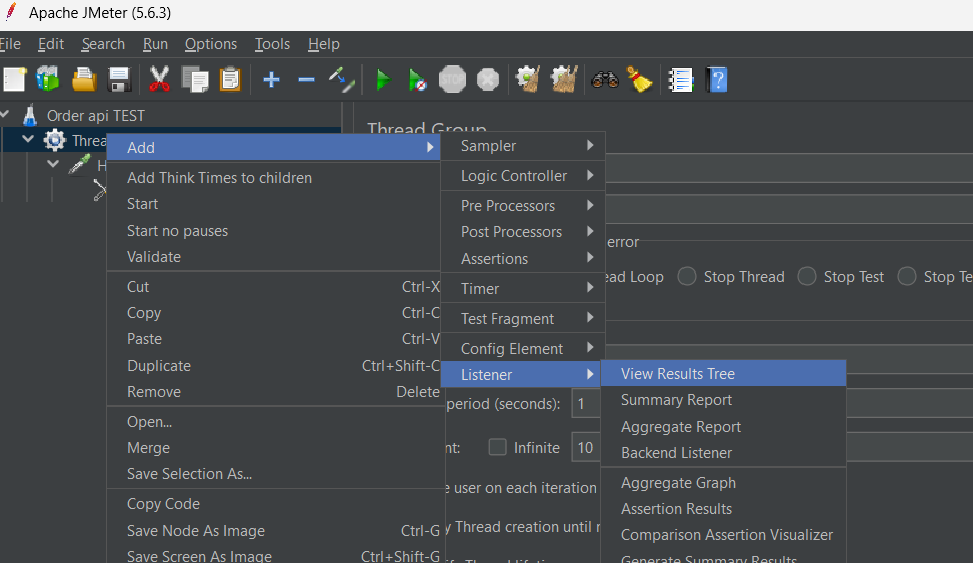
Task: Click the Thread Group gear icon
Action: 55,140
